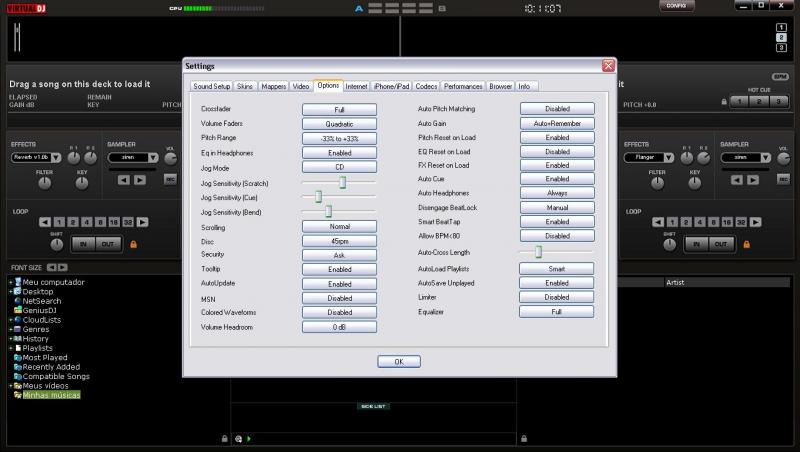800x452 pixels.
Task: Click the left deck loop lock icon
Action: [x=134, y=244]
